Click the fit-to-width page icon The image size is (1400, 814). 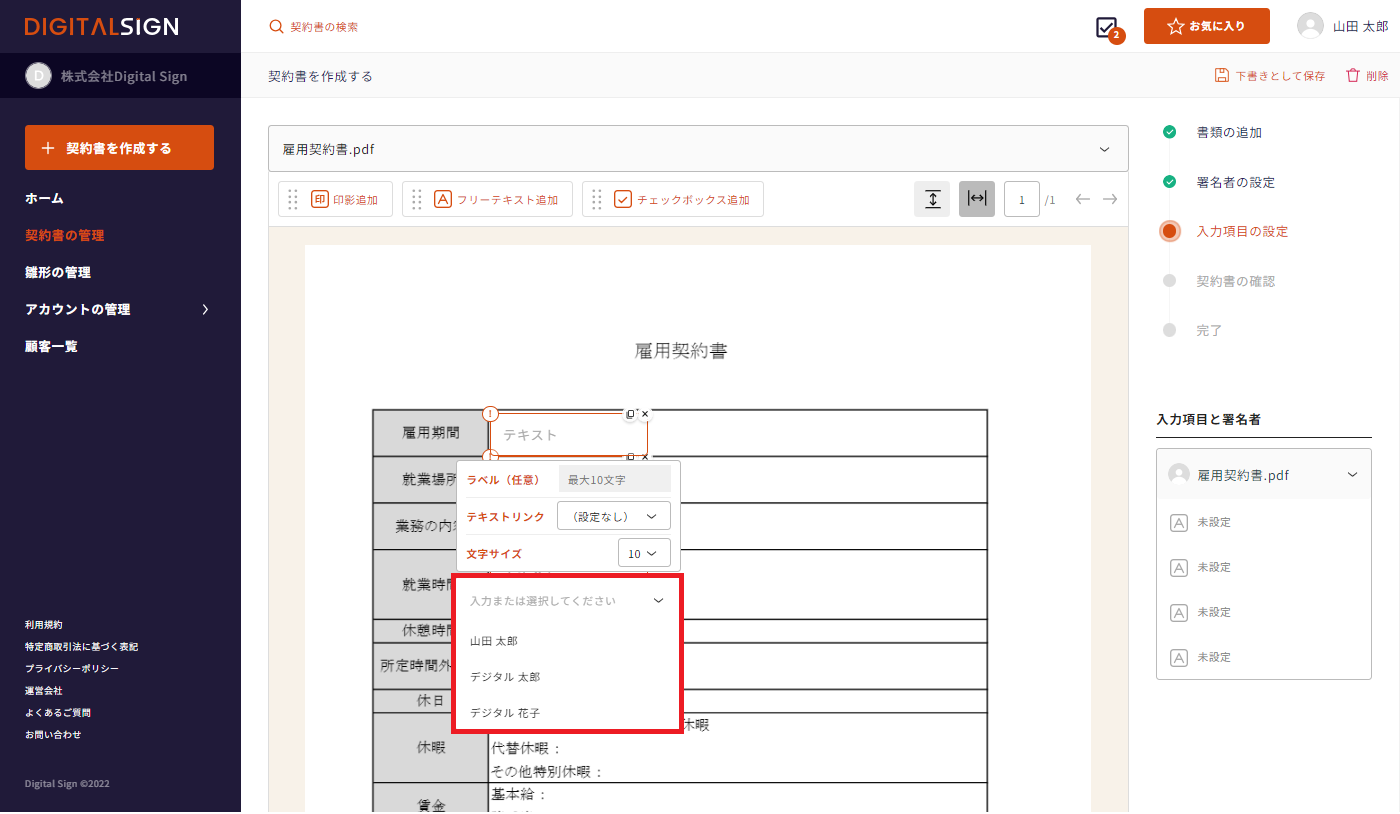(x=977, y=199)
